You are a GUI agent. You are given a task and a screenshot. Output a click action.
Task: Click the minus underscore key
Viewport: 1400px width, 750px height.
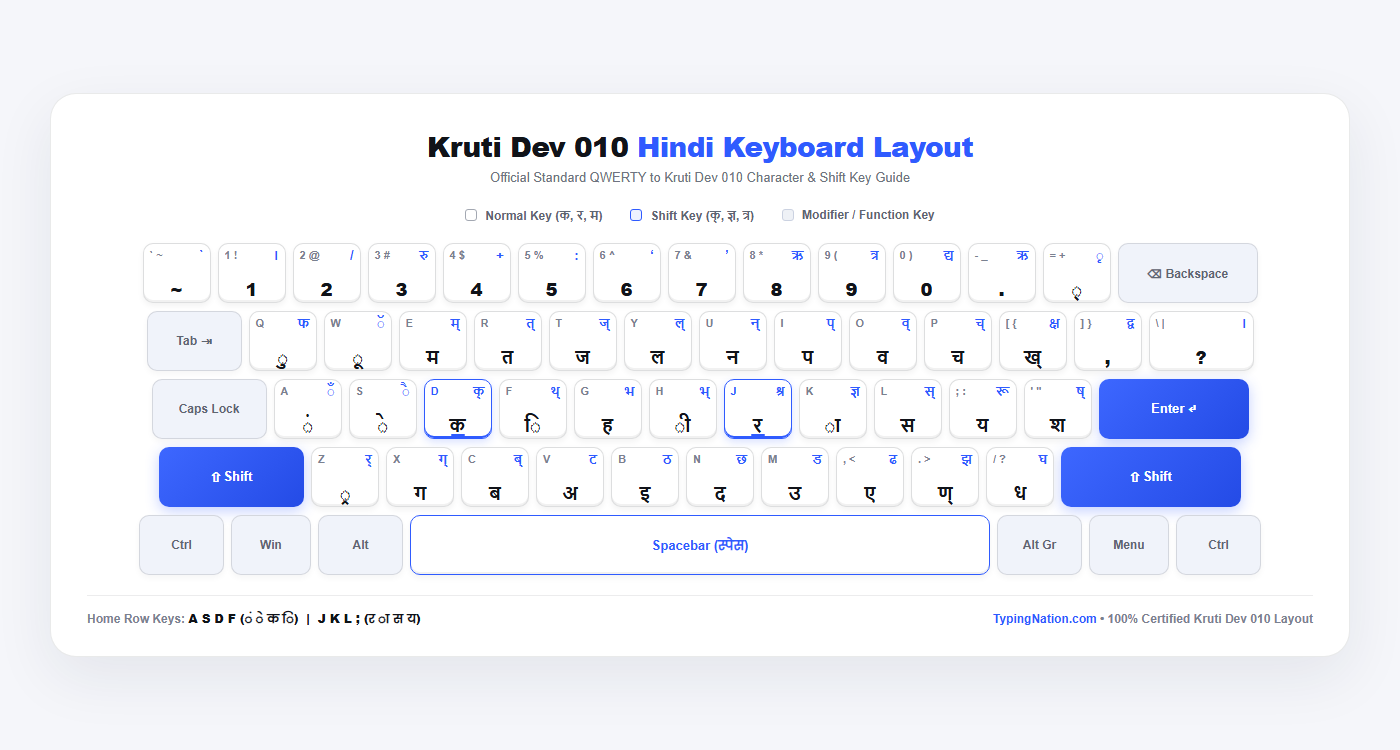pyautogui.click(x=1001, y=273)
